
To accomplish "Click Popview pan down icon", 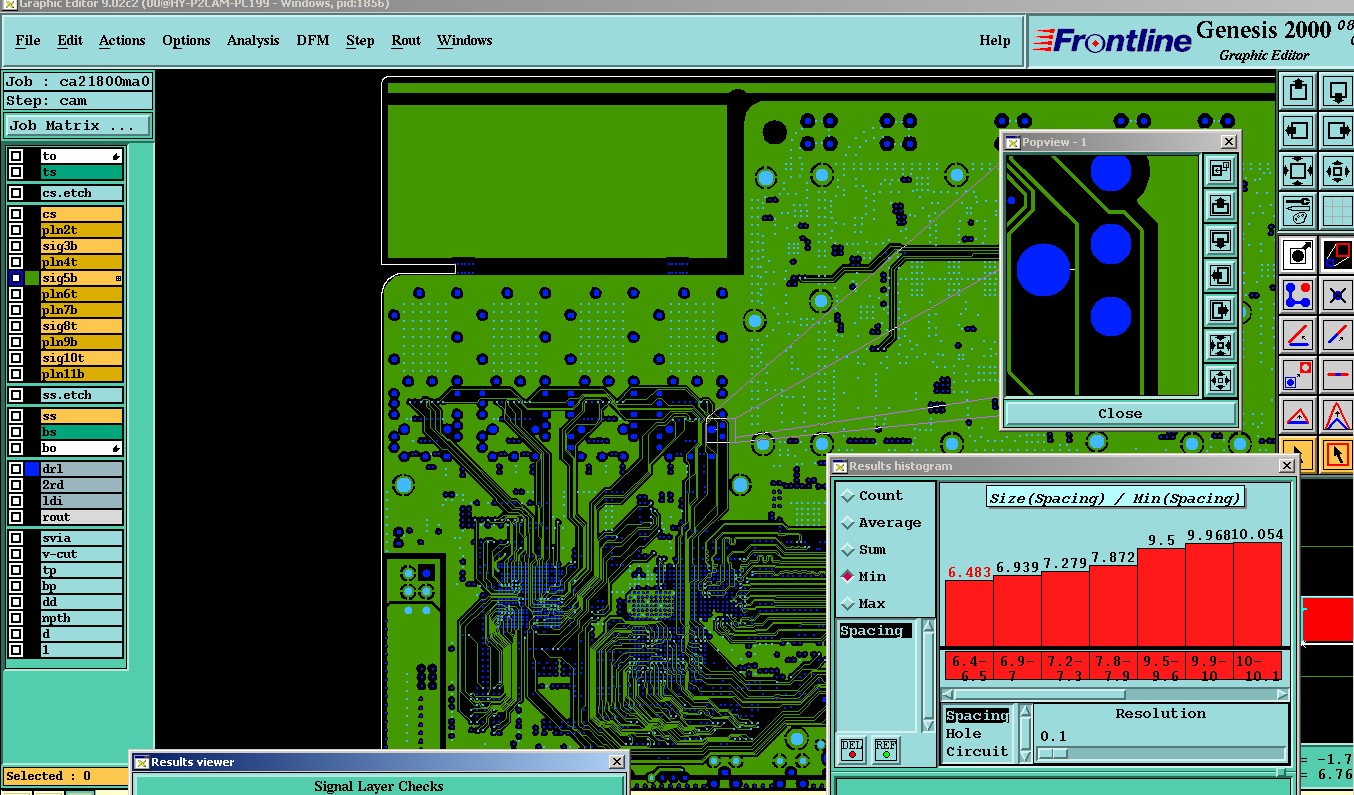I will tap(1220, 240).
